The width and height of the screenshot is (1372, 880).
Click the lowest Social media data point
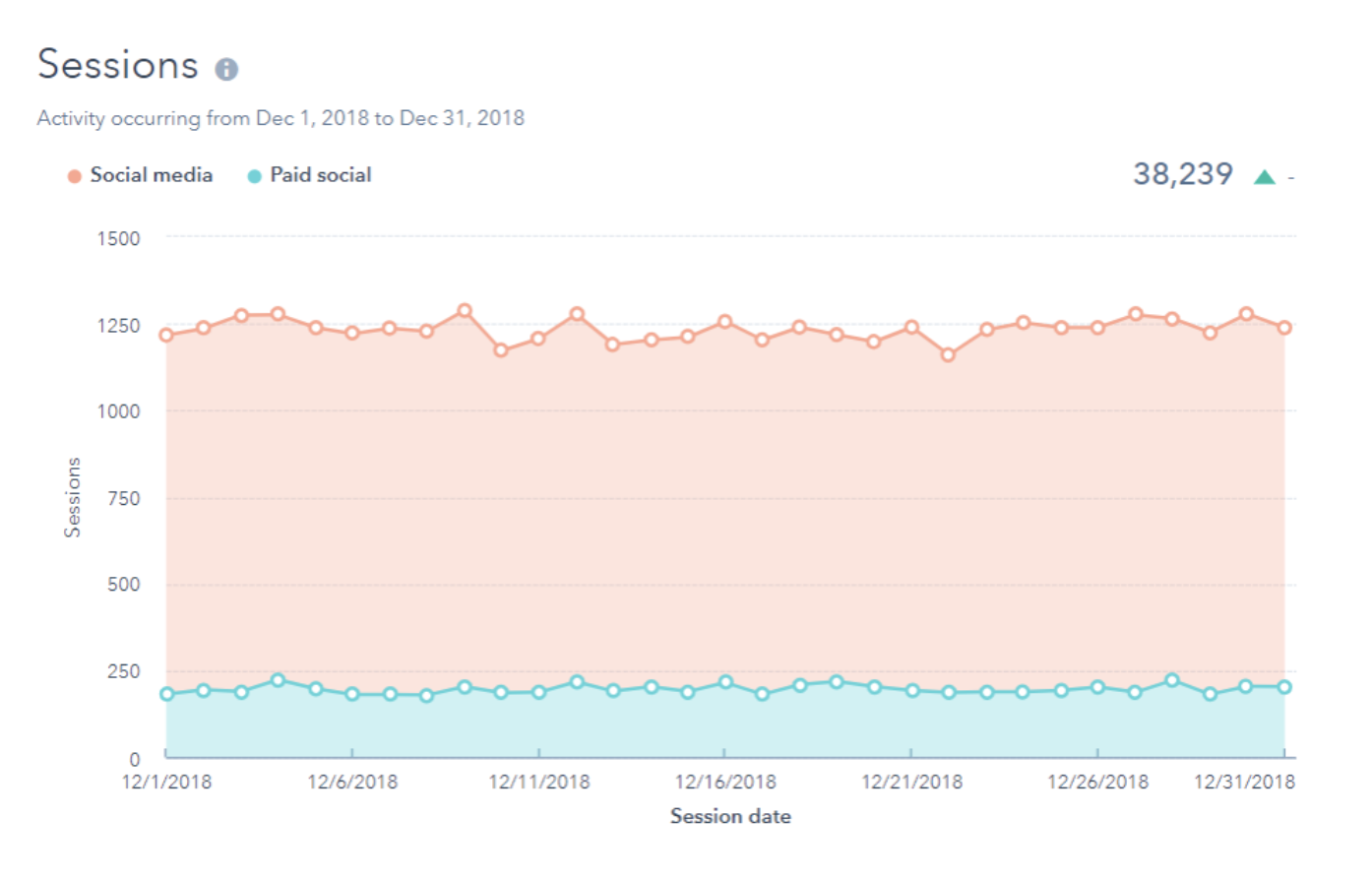948,354
